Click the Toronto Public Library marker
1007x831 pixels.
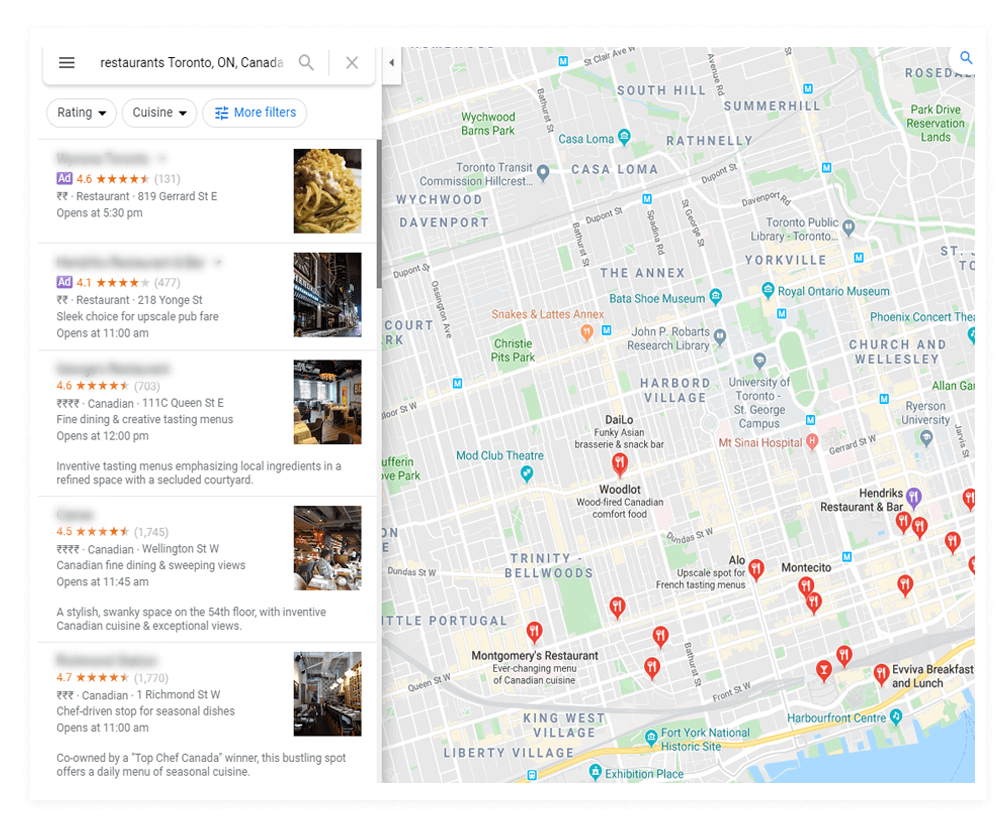pyautogui.click(x=848, y=227)
